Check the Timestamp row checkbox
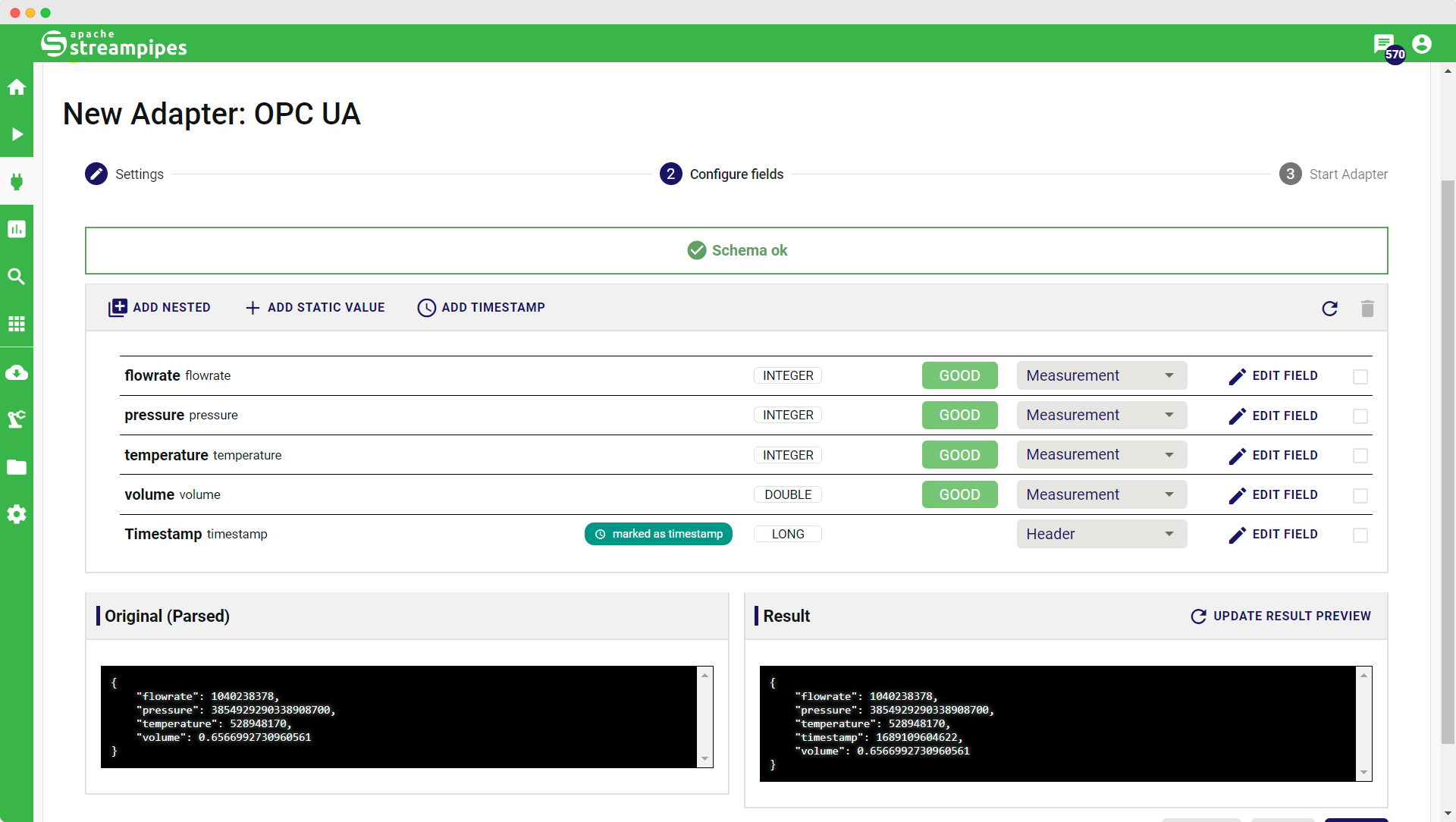 pos(1360,535)
